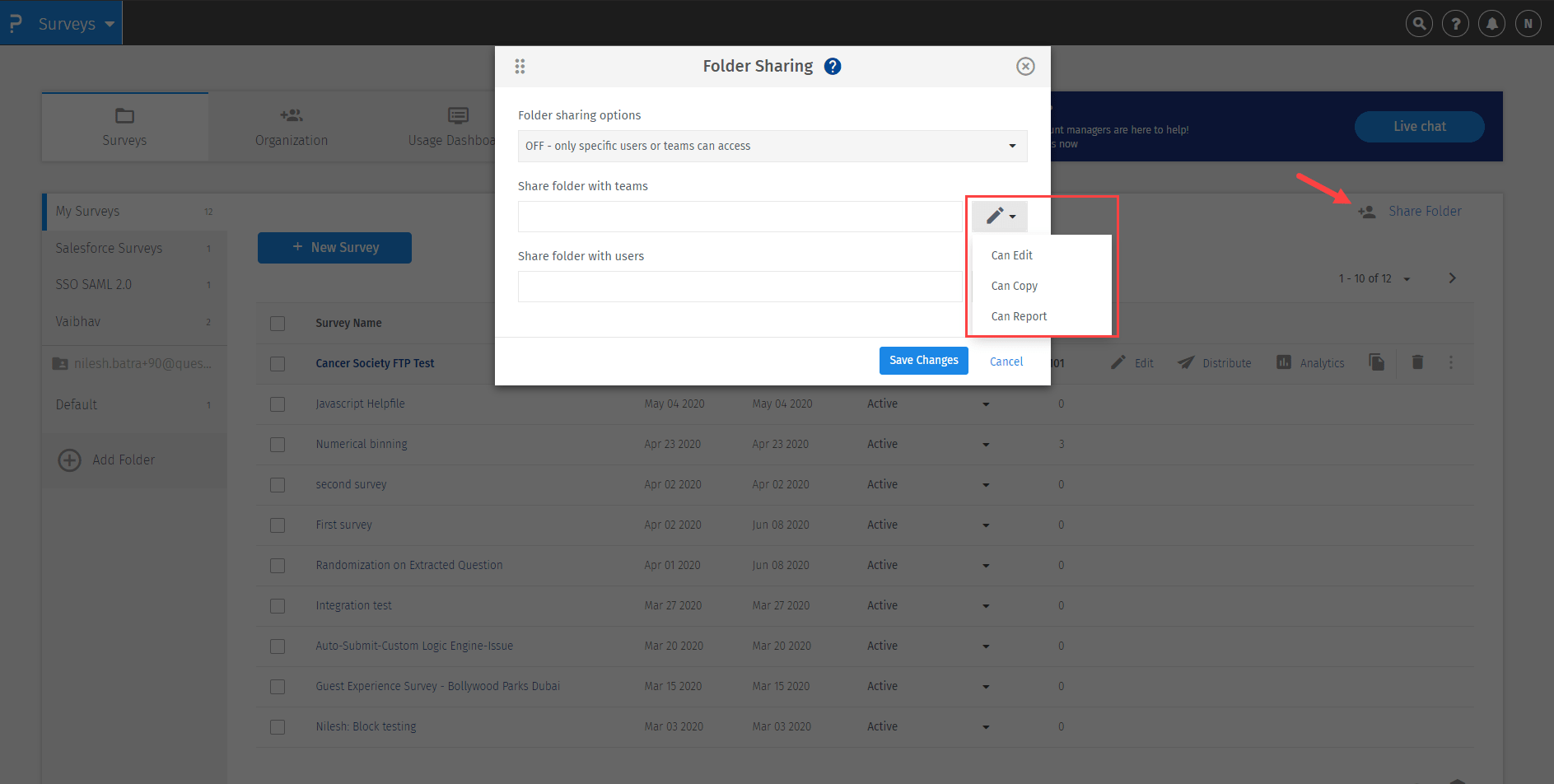This screenshot has height=784, width=1554.
Task: Tick the Numerical binning row checkbox
Action: [x=278, y=445]
